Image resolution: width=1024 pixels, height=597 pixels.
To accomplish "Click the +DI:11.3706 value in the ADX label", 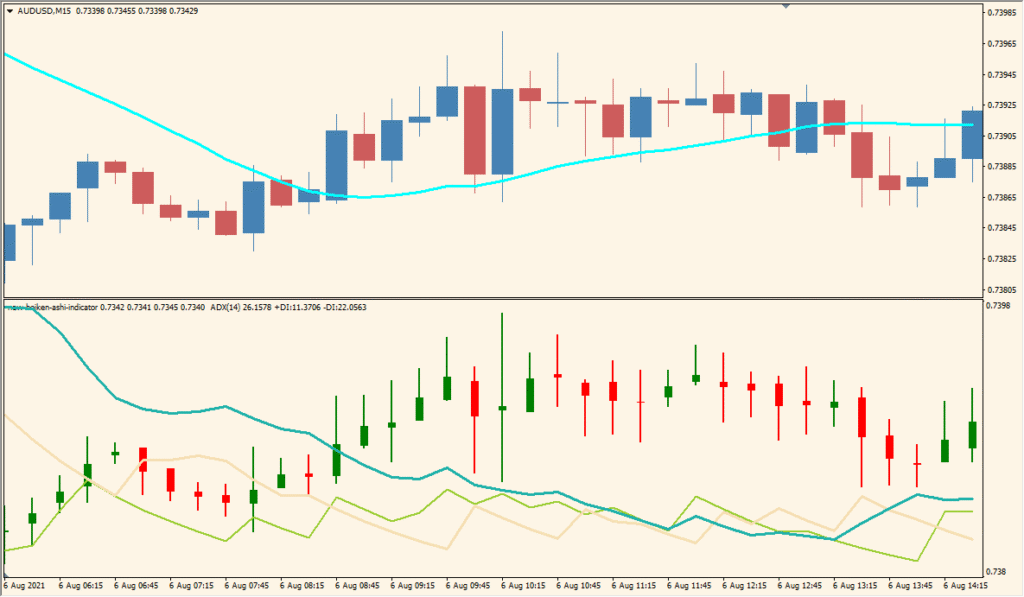I will pos(297,307).
